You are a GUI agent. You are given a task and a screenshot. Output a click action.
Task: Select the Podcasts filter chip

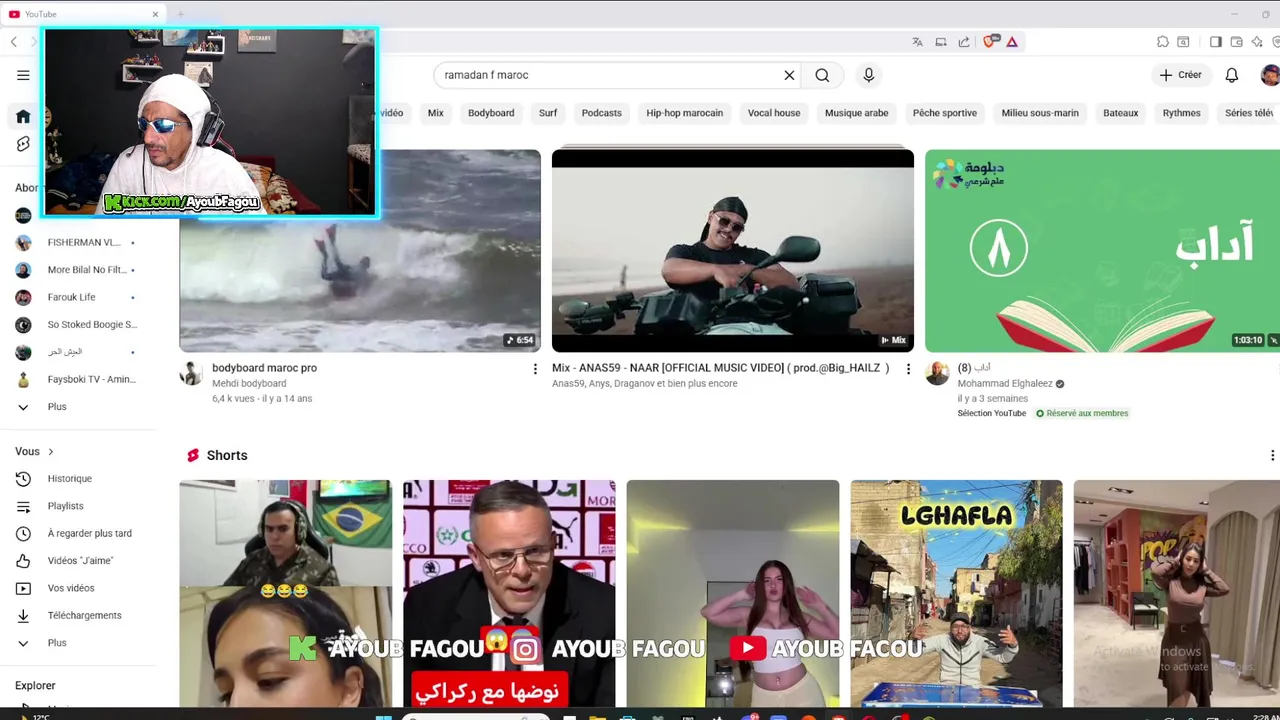tap(602, 113)
